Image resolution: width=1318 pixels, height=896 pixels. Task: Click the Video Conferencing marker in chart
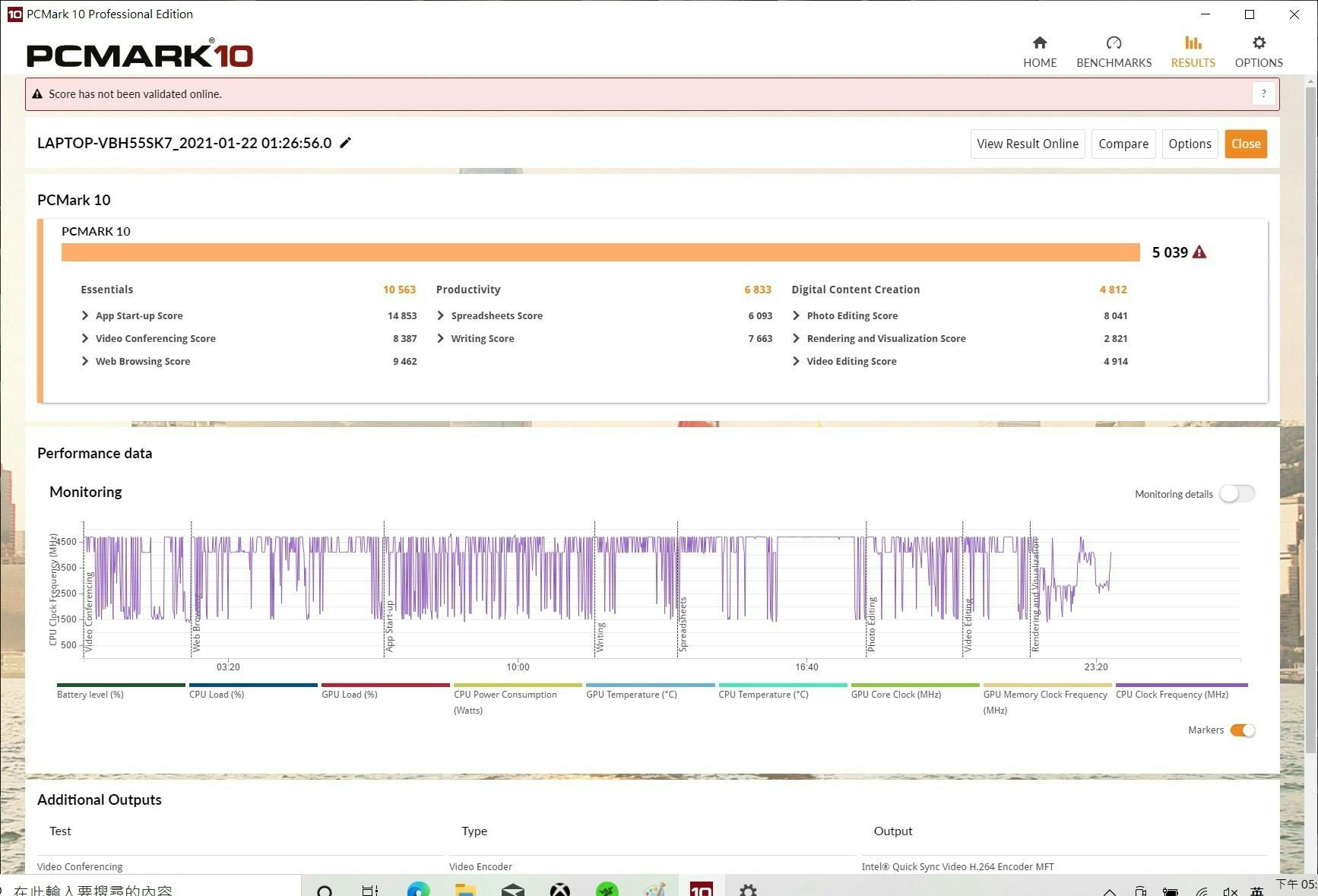point(89,612)
